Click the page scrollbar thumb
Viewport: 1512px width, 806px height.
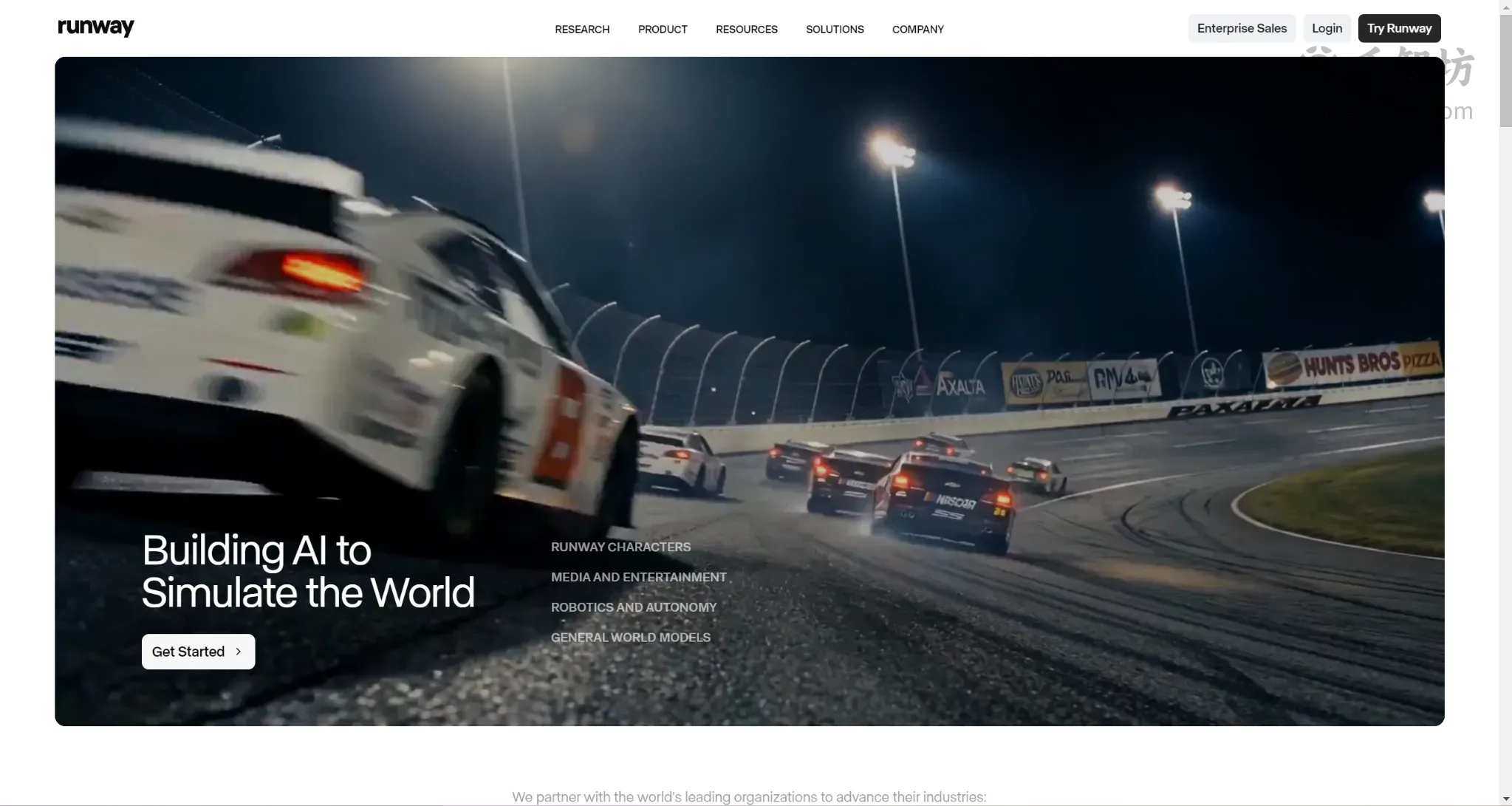click(1505, 70)
